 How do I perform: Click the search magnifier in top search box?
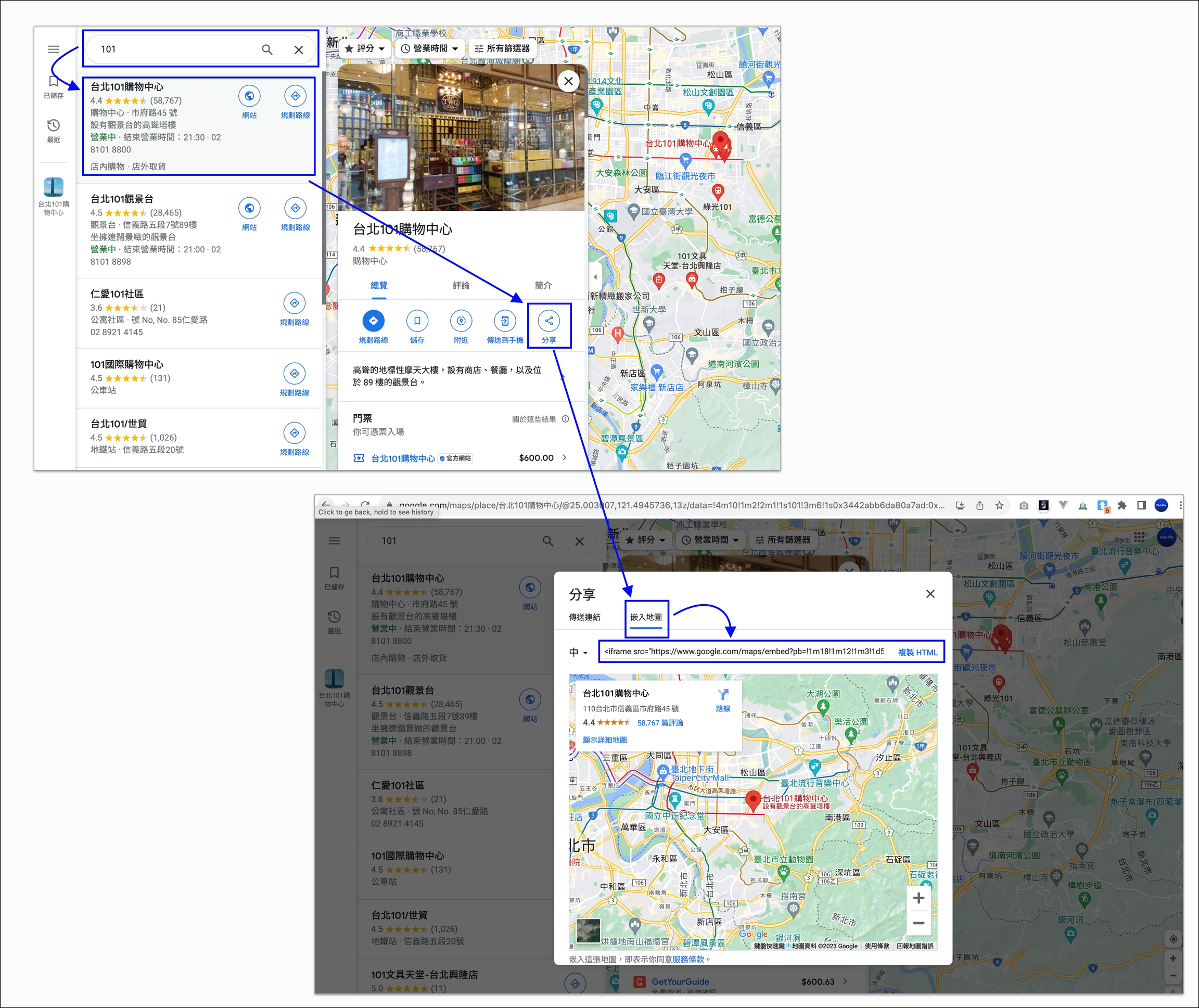tap(267, 50)
